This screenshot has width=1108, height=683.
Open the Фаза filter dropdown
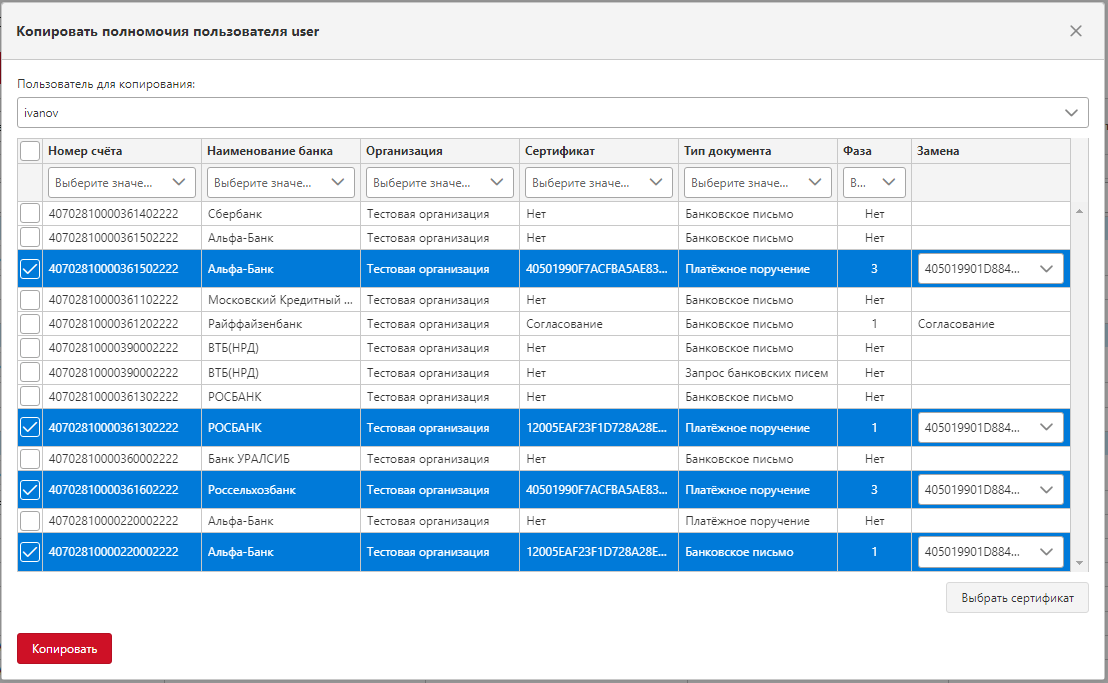(x=875, y=183)
